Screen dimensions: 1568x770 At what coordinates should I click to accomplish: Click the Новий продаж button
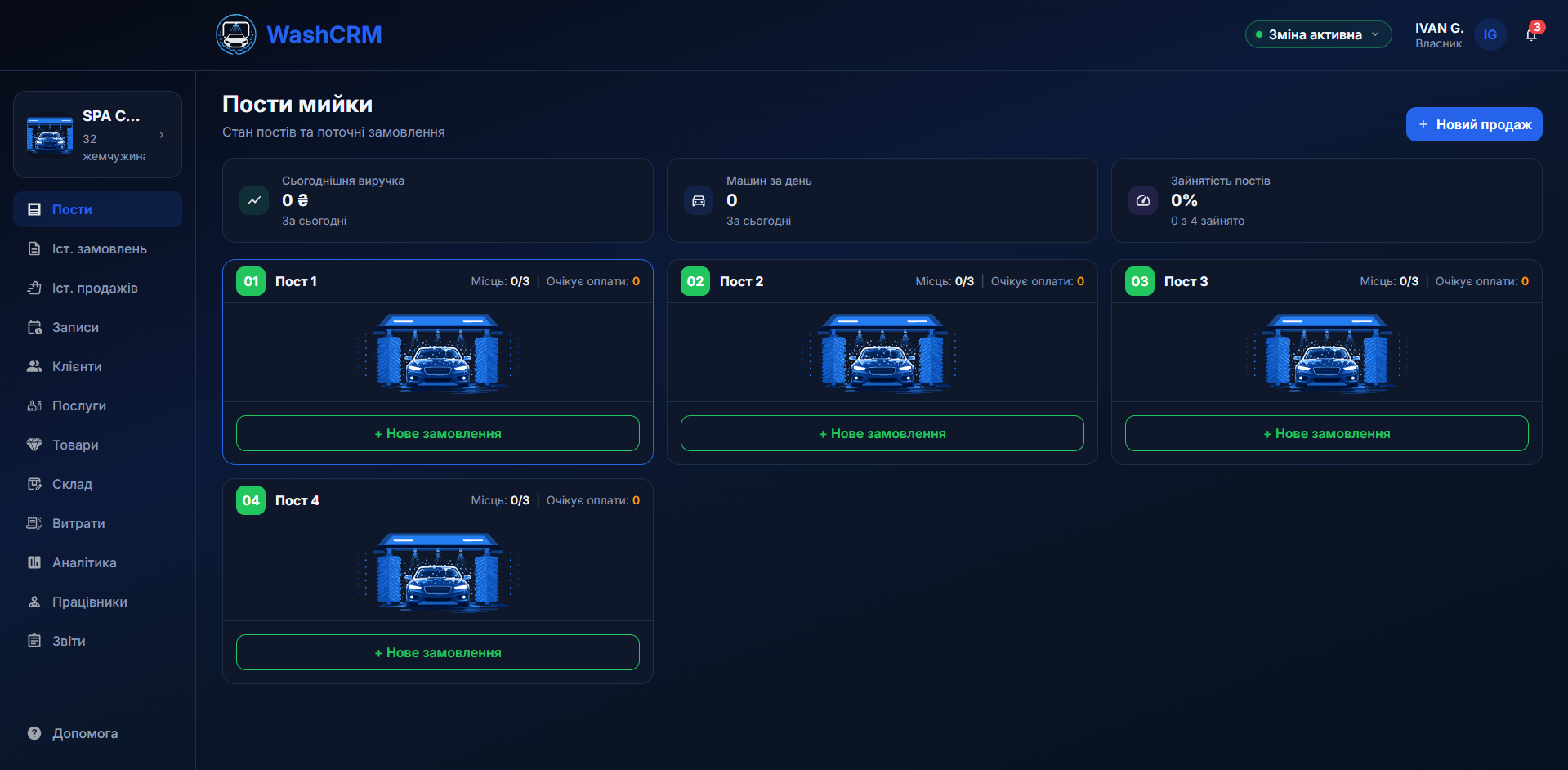(1474, 124)
